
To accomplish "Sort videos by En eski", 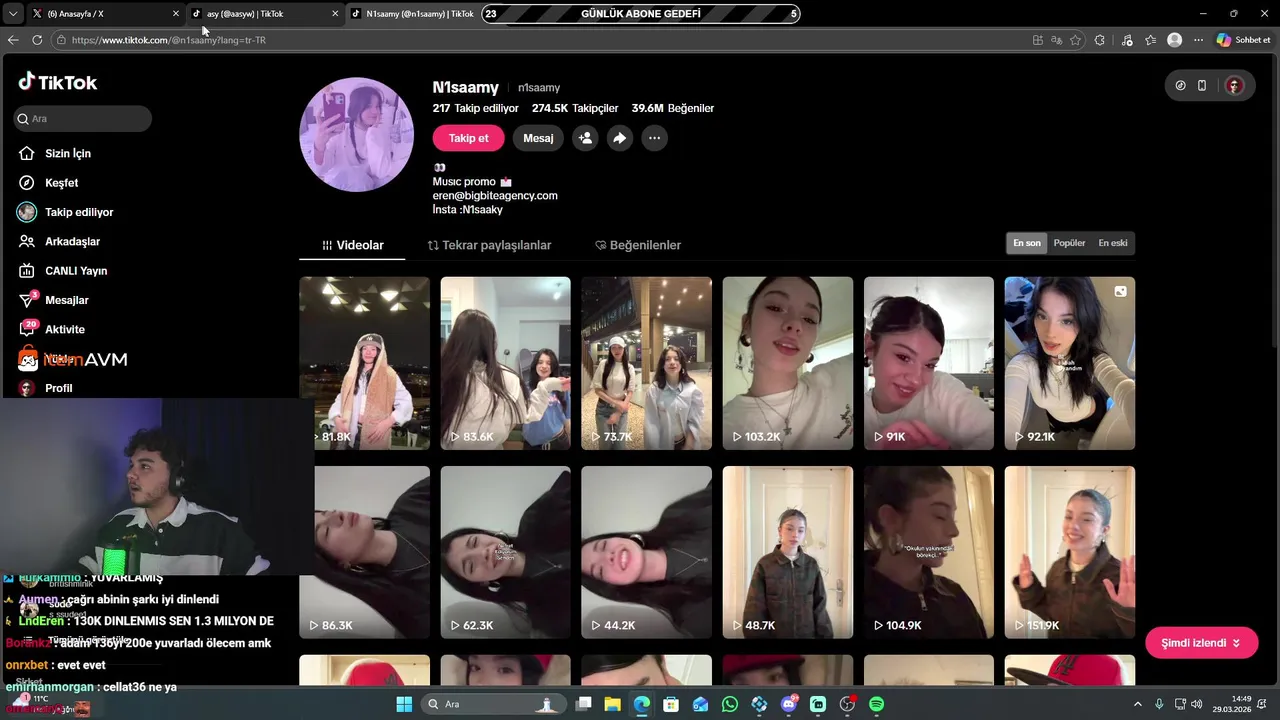I will tap(1113, 243).
